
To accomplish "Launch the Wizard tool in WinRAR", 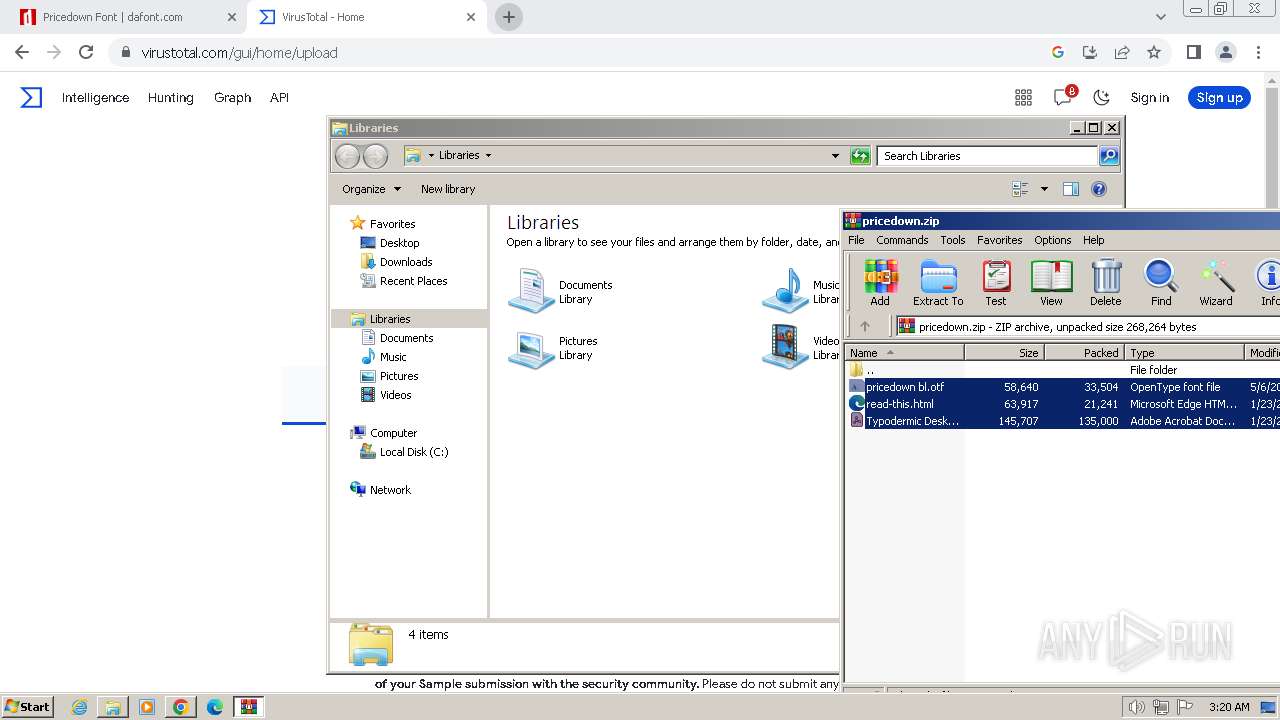I will pyautogui.click(x=1216, y=282).
